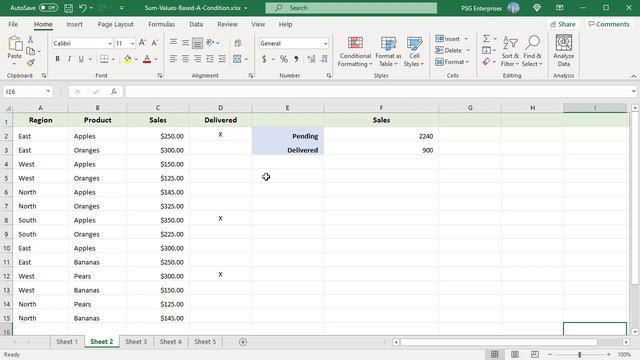
Task: Open the General number format dropdown
Action: point(325,43)
